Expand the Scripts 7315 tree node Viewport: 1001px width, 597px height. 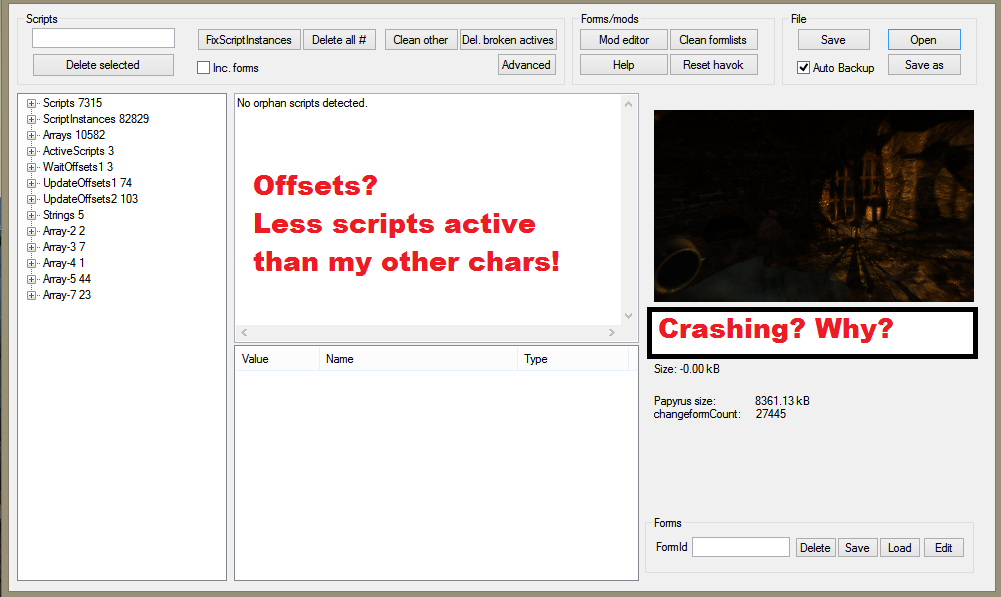31,103
